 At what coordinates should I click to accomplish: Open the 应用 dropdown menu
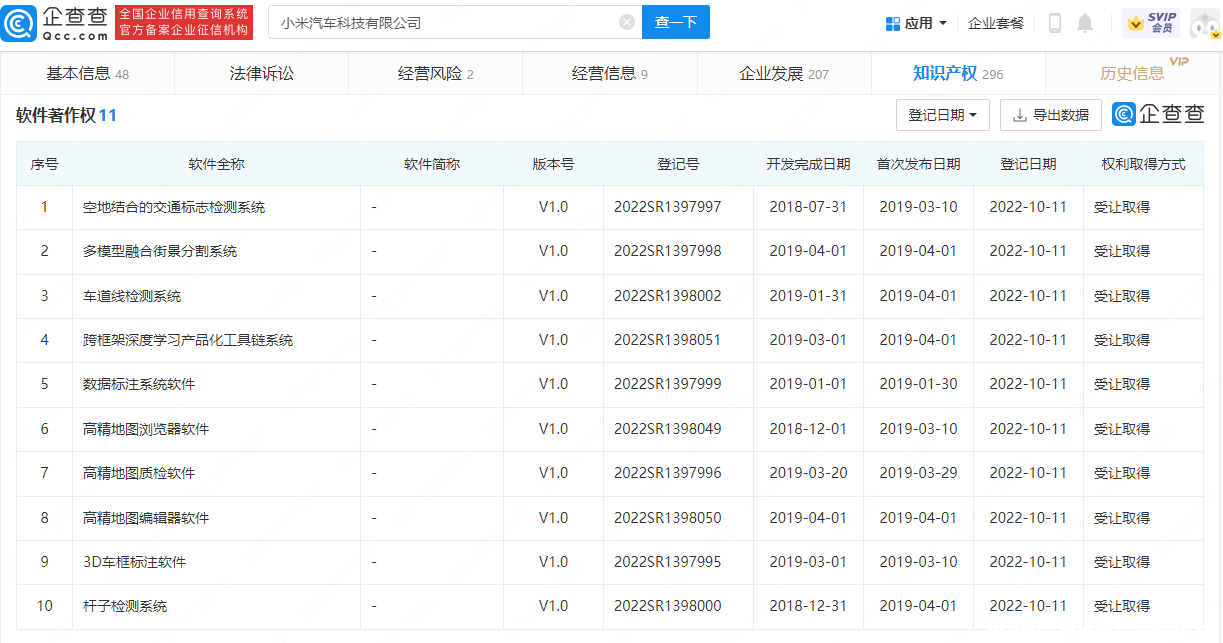(916, 22)
